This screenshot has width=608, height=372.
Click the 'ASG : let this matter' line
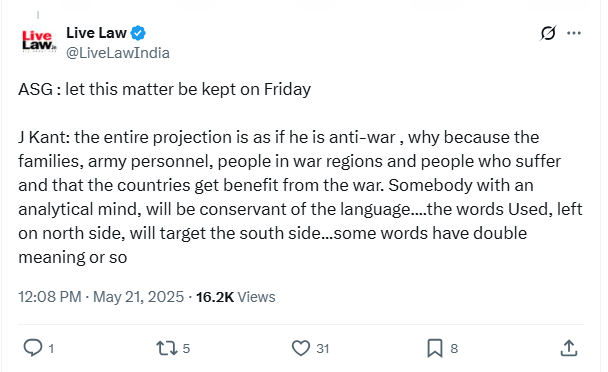pyautogui.click(x=164, y=89)
